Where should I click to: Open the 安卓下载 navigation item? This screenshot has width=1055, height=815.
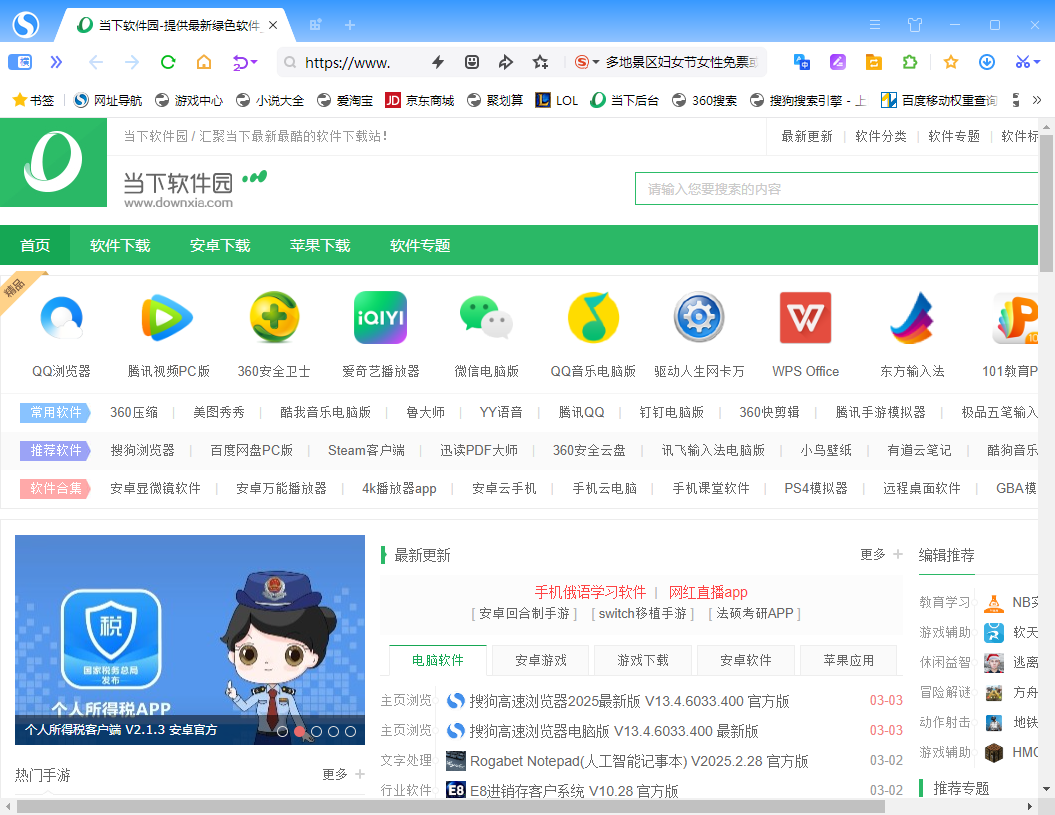(x=220, y=245)
